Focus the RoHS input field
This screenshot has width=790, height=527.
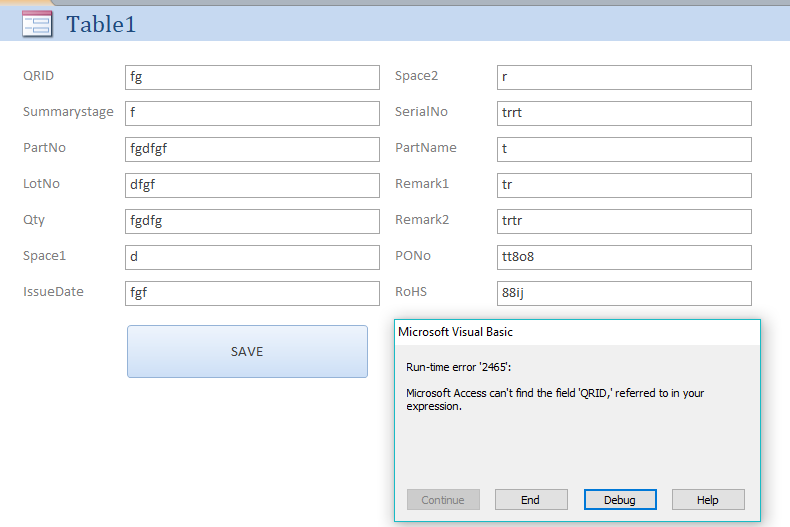(x=624, y=293)
